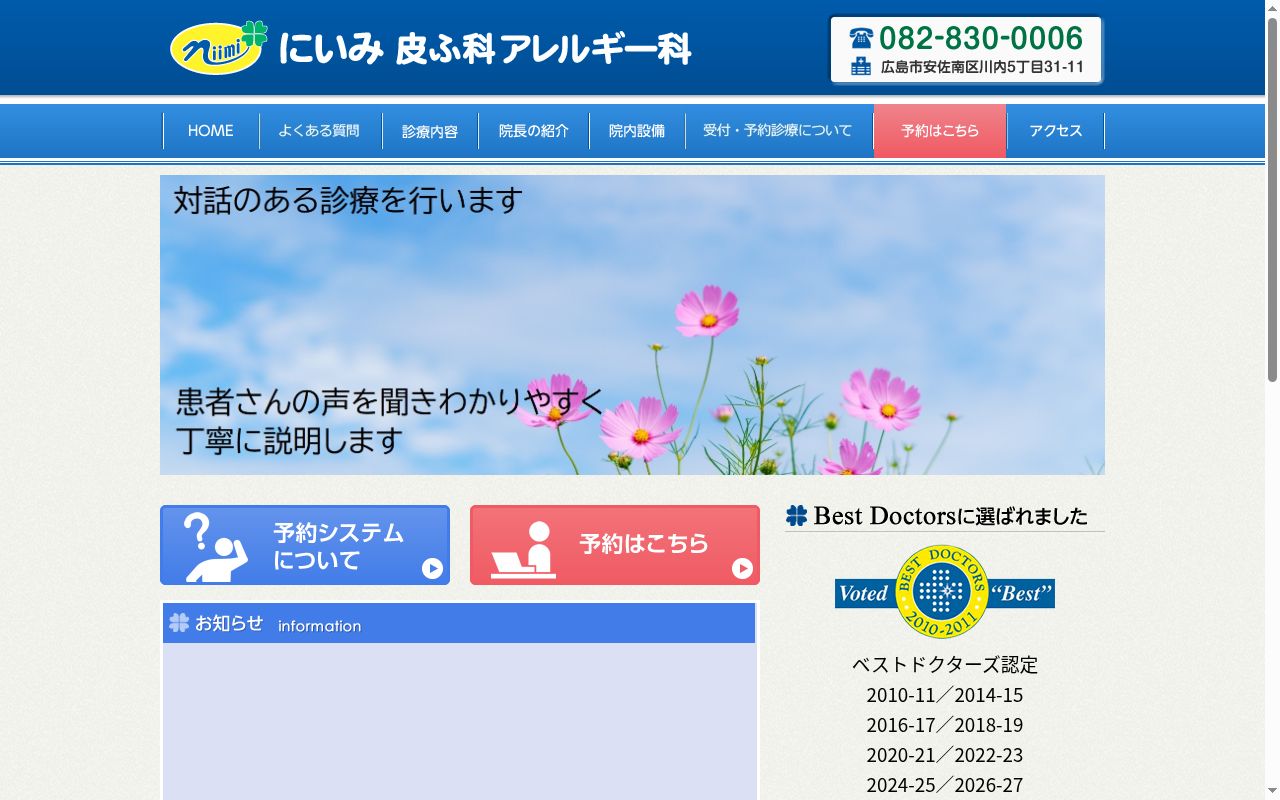This screenshot has height=800, width=1280.
Task: Click the large red 予約はこちら button
Action: (x=615, y=545)
